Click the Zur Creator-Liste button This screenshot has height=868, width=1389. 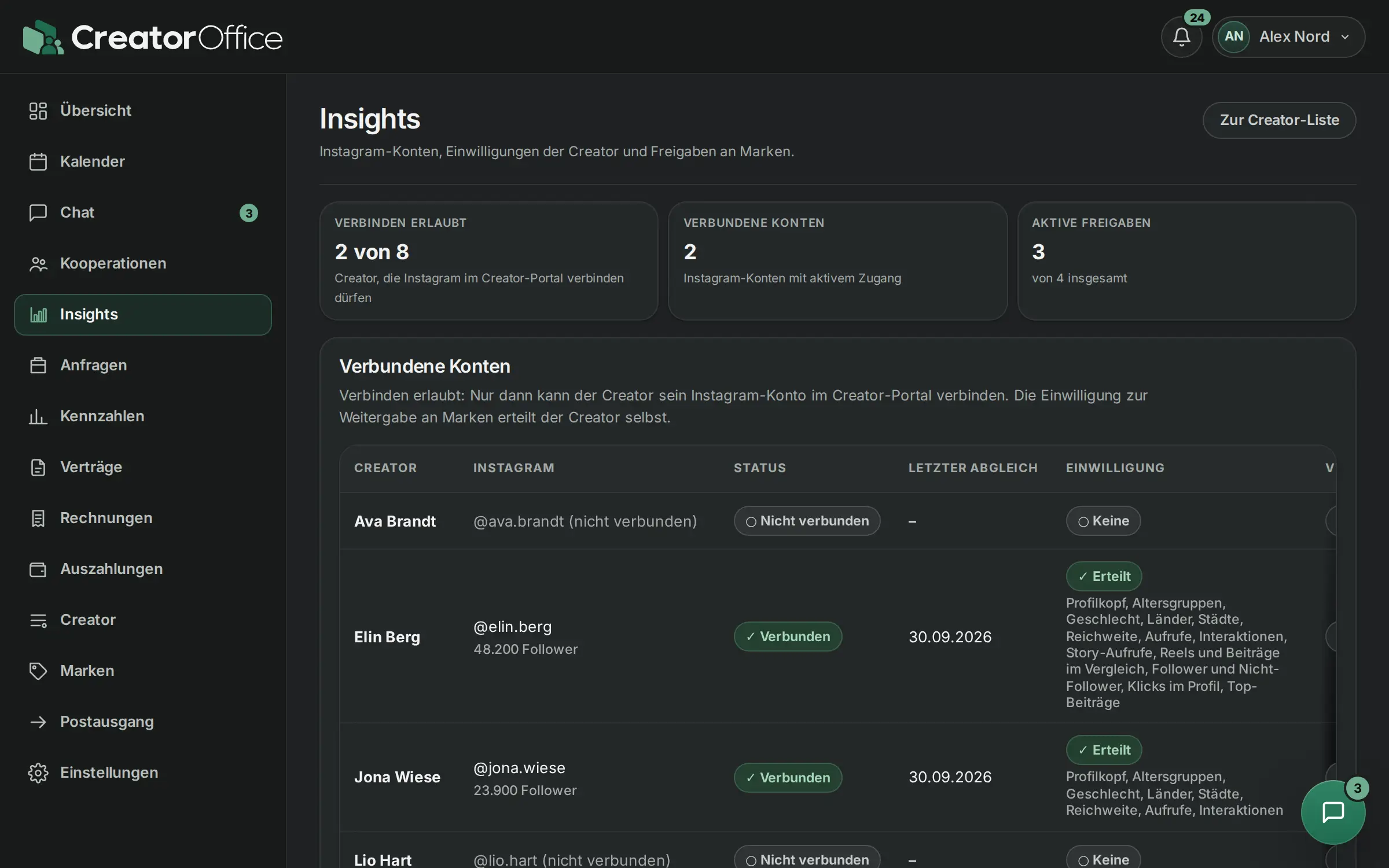click(x=1279, y=120)
